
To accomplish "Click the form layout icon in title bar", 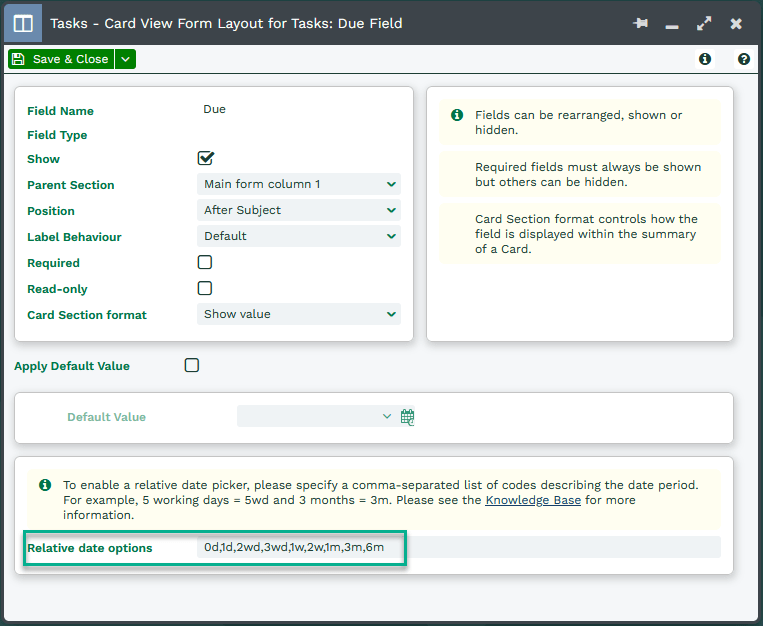I will [23, 23].
